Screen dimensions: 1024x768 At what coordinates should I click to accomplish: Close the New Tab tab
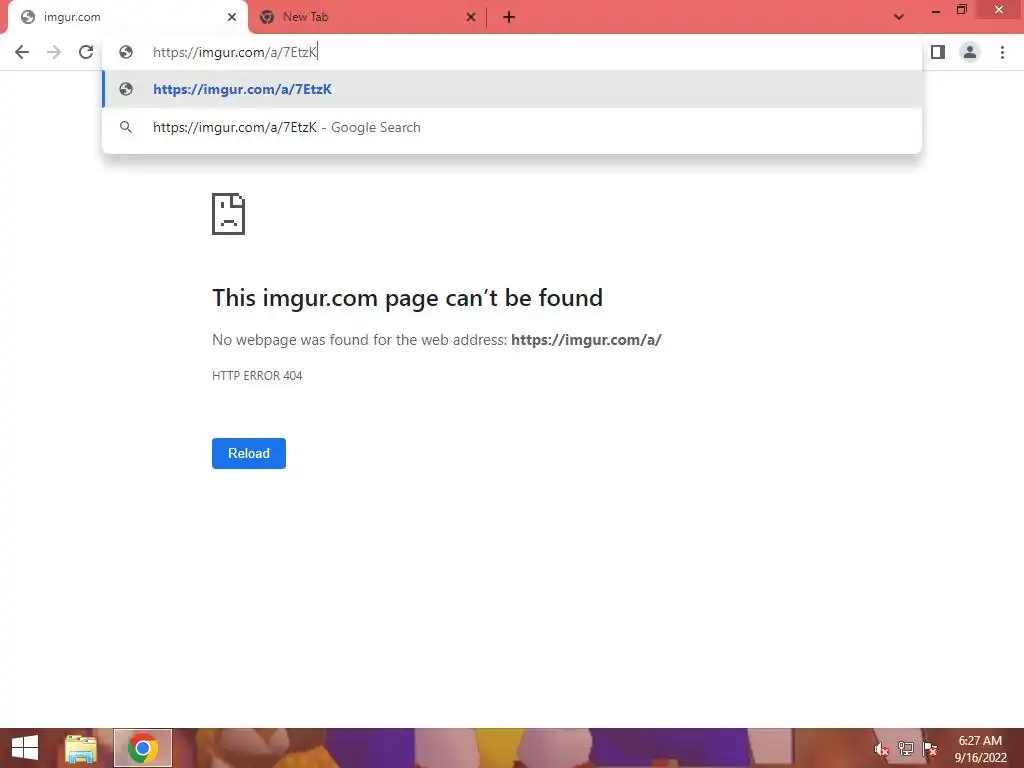coord(471,18)
